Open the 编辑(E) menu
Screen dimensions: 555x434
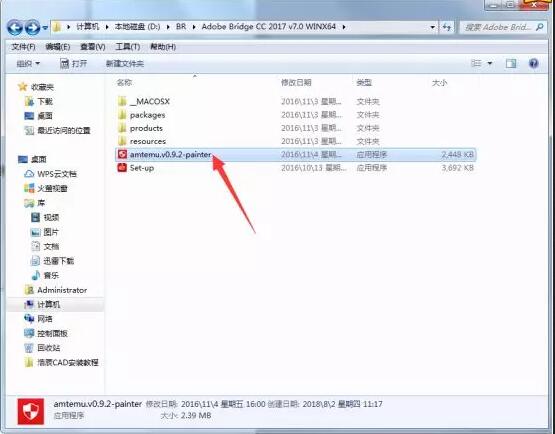(58, 47)
